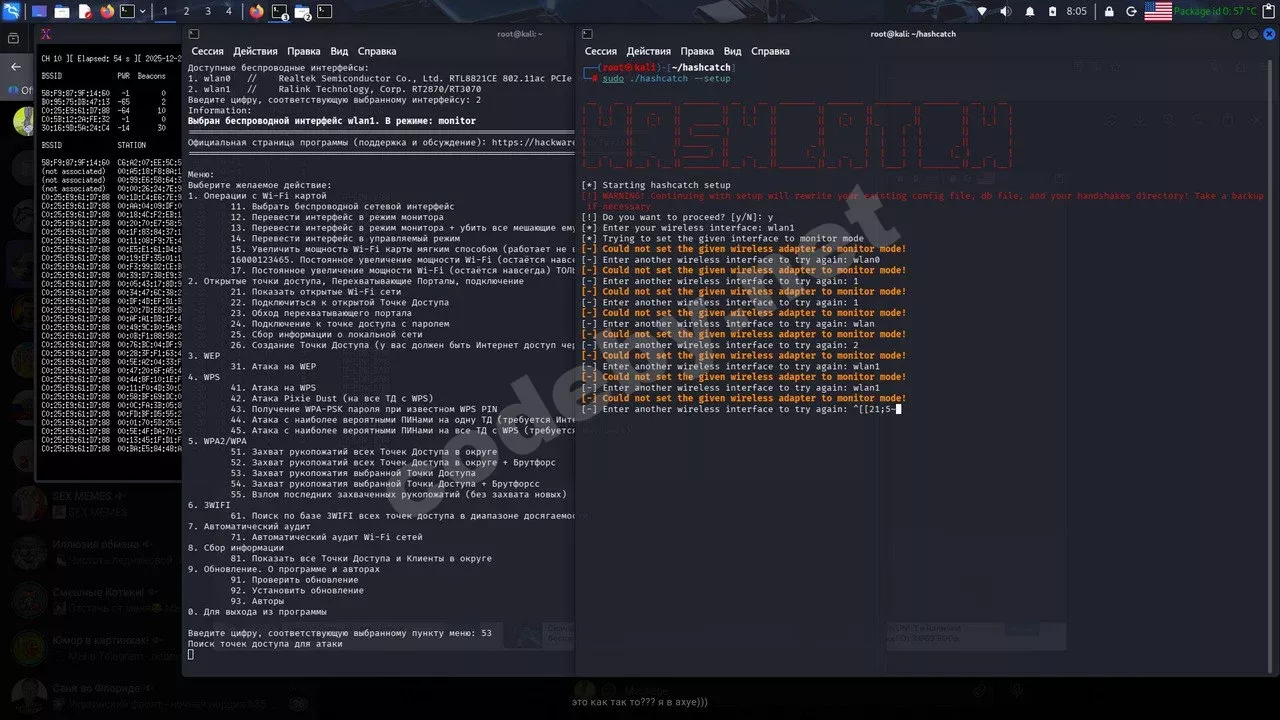Select grouped terminal windows taskbar button
Viewport: 1280px width, 720px height.
(281, 12)
